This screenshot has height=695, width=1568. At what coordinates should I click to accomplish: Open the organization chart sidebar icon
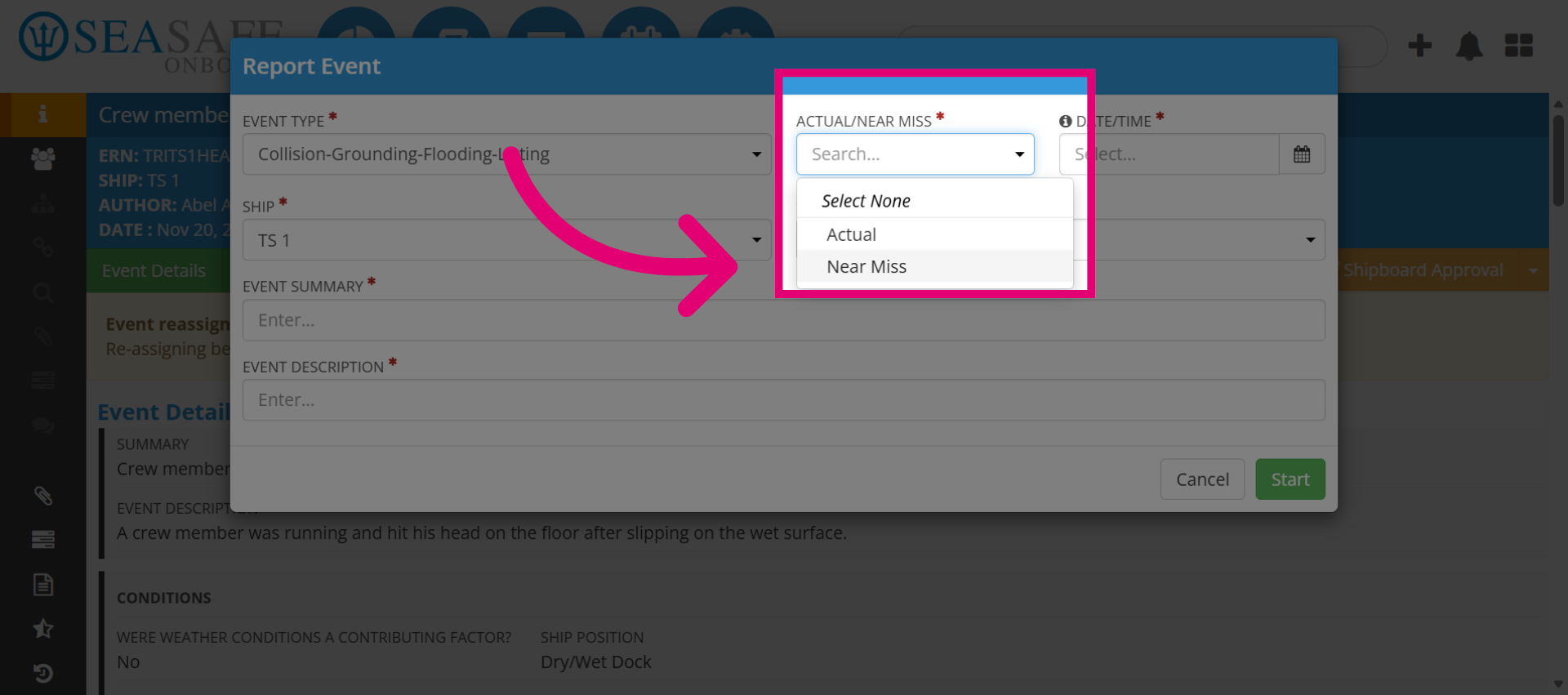pyautogui.click(x=42, y=203)
